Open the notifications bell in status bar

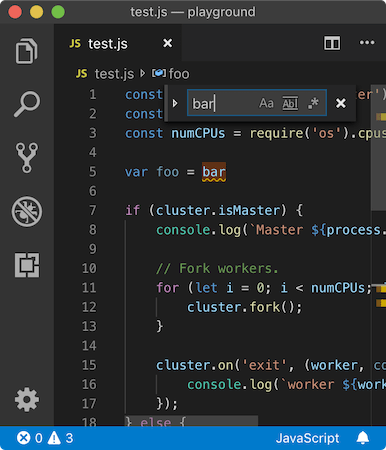point(363,438)
